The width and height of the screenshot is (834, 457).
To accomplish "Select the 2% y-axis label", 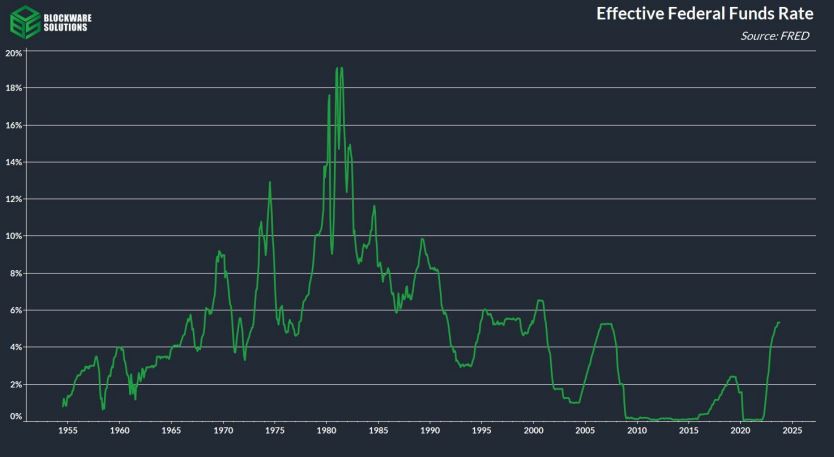I will (x=14, y=384).
